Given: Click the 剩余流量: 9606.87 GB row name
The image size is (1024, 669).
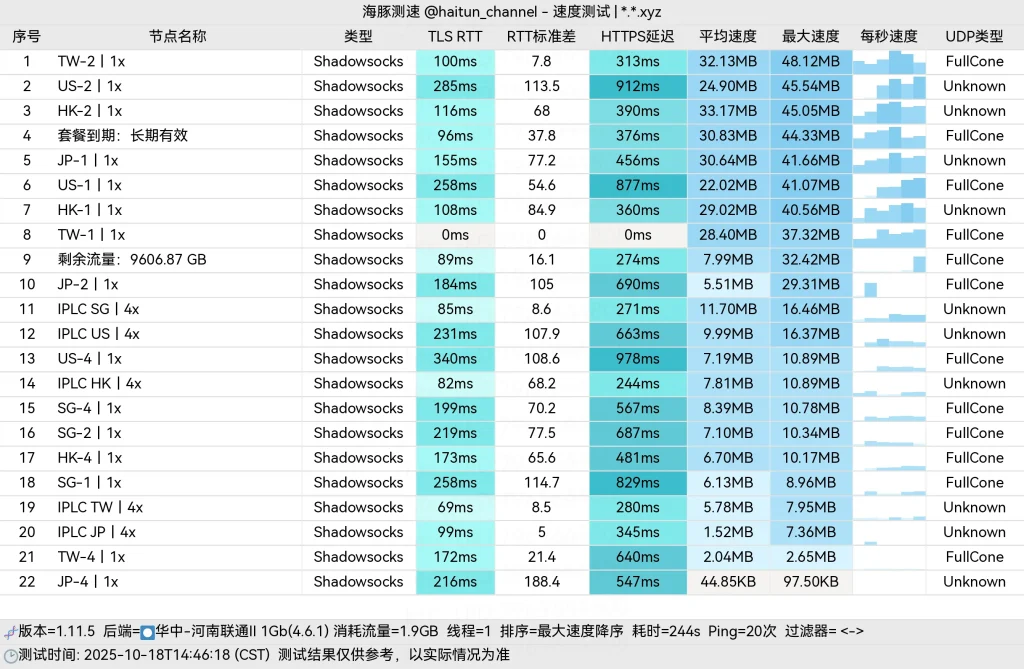Looking at the screenshot, I should point(132,259).
